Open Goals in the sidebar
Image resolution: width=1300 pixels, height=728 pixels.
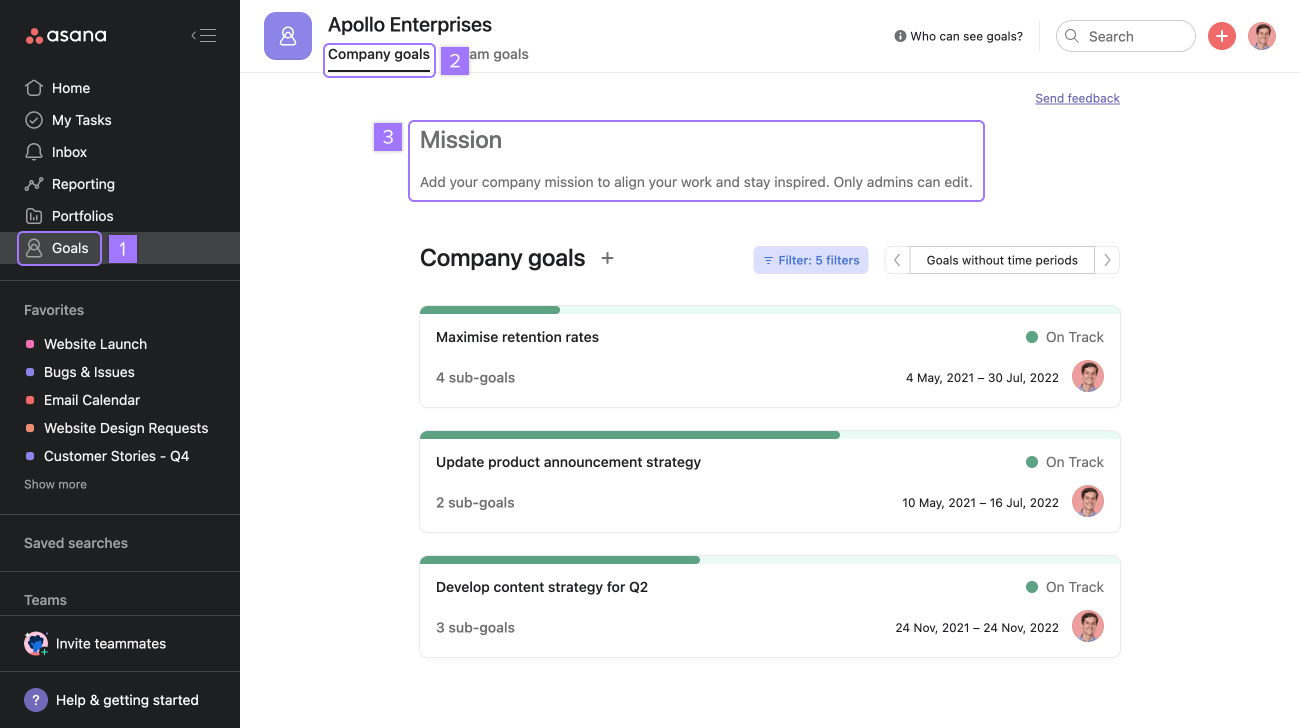point(120,248)
